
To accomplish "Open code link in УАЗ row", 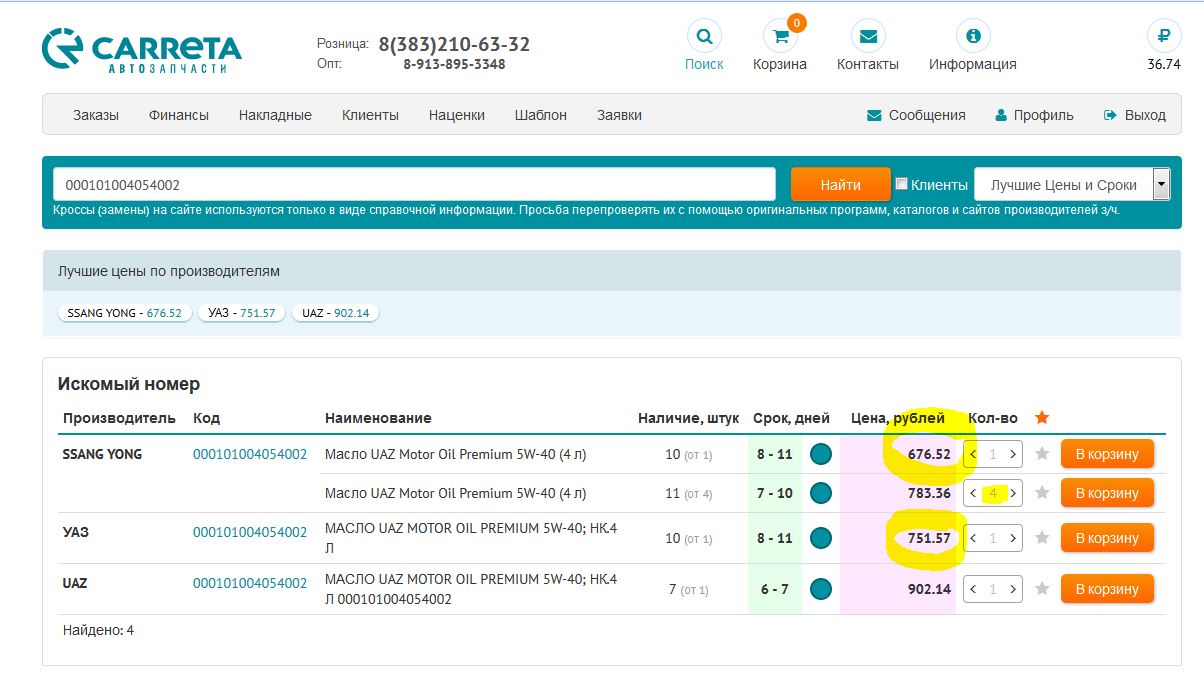I will pos(250,532).
